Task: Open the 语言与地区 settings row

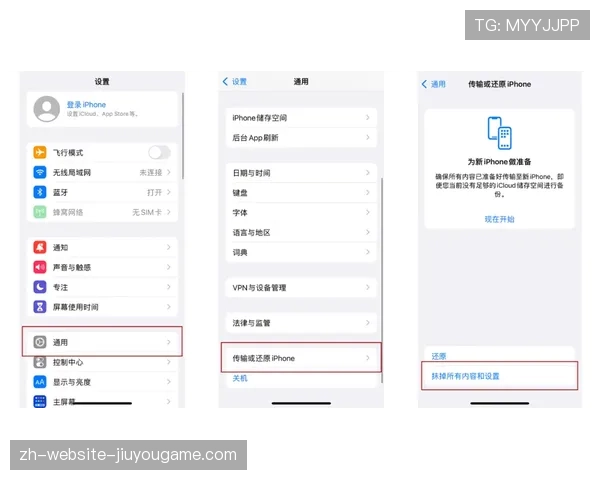Action: point(301,232)
